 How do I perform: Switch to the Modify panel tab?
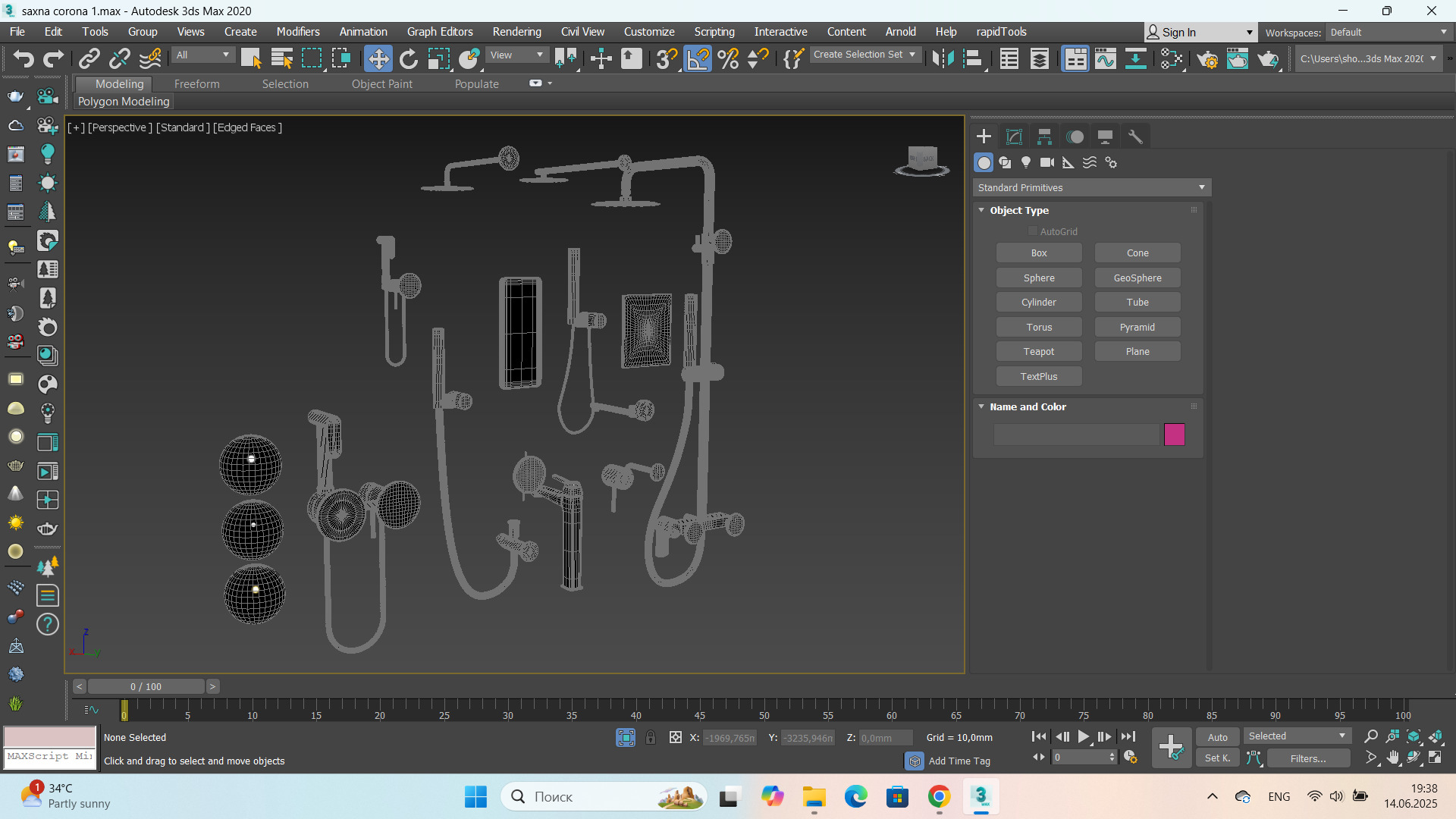pyautogui.click(x=1014, y=136)
